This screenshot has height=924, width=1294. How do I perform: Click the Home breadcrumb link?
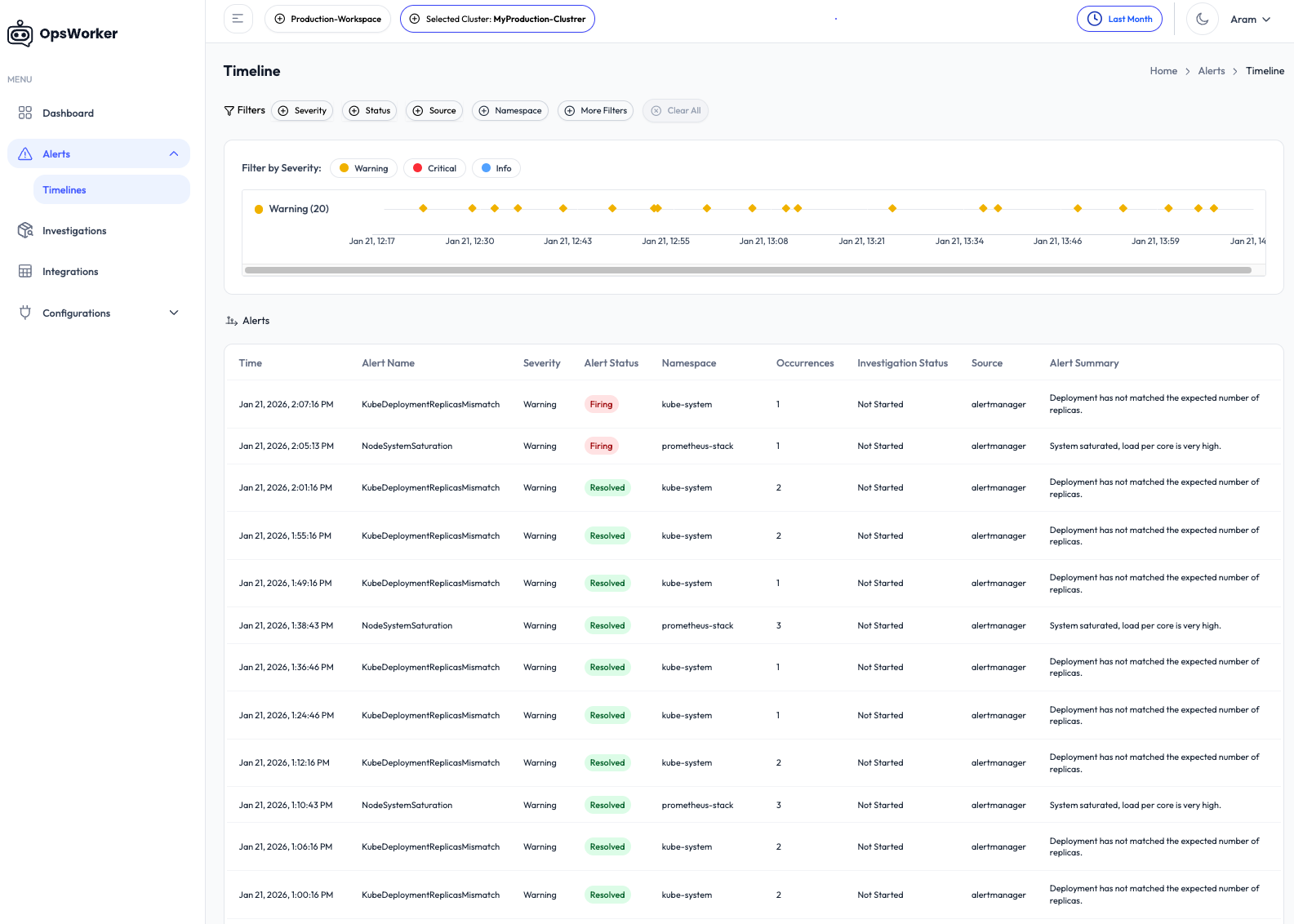(x=1163, y=71)
